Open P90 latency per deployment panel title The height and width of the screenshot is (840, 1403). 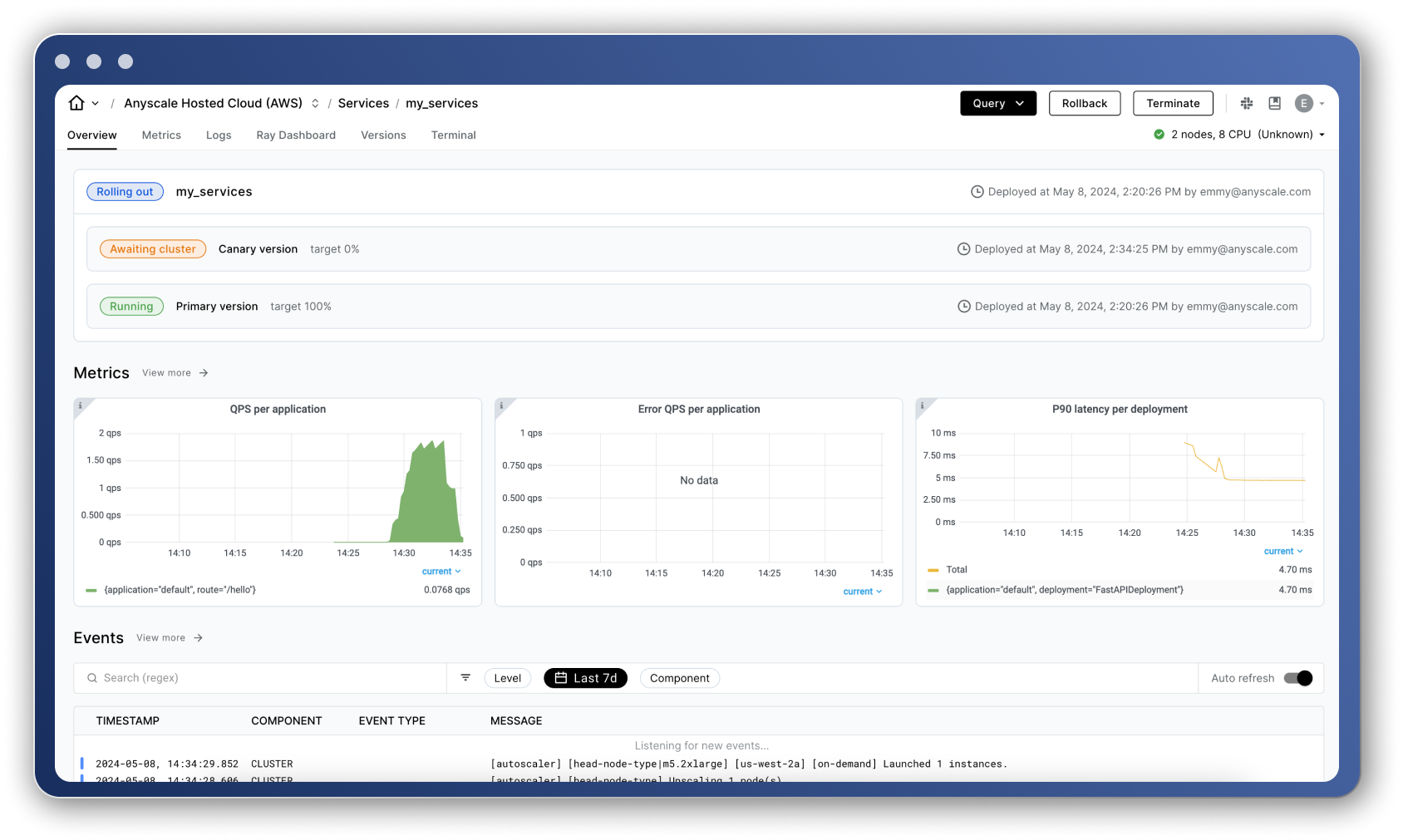1120,410
